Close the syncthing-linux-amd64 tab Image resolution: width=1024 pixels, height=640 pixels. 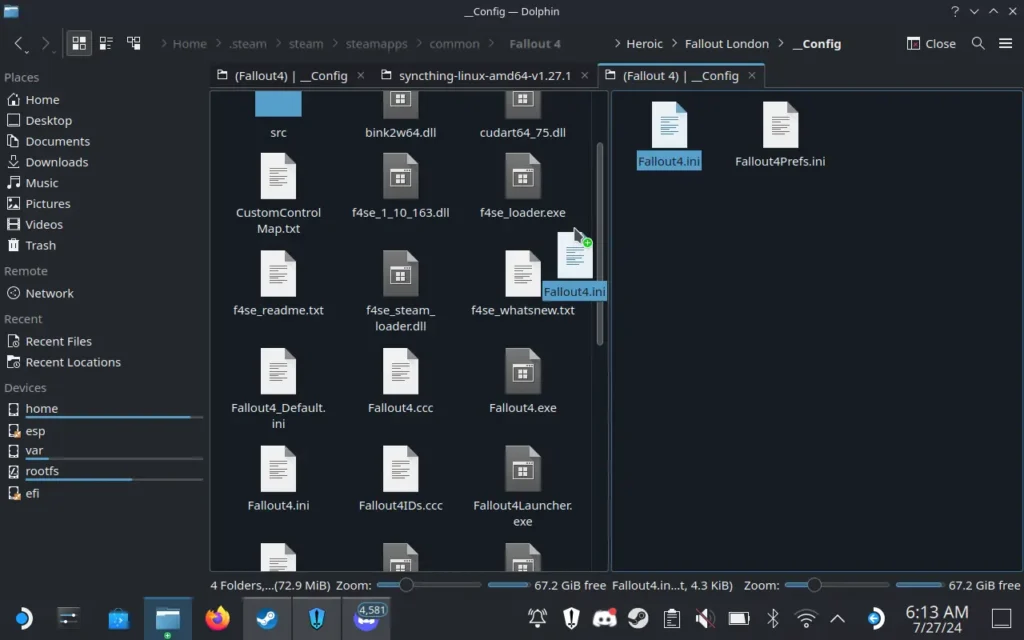(x=584, y=76)
